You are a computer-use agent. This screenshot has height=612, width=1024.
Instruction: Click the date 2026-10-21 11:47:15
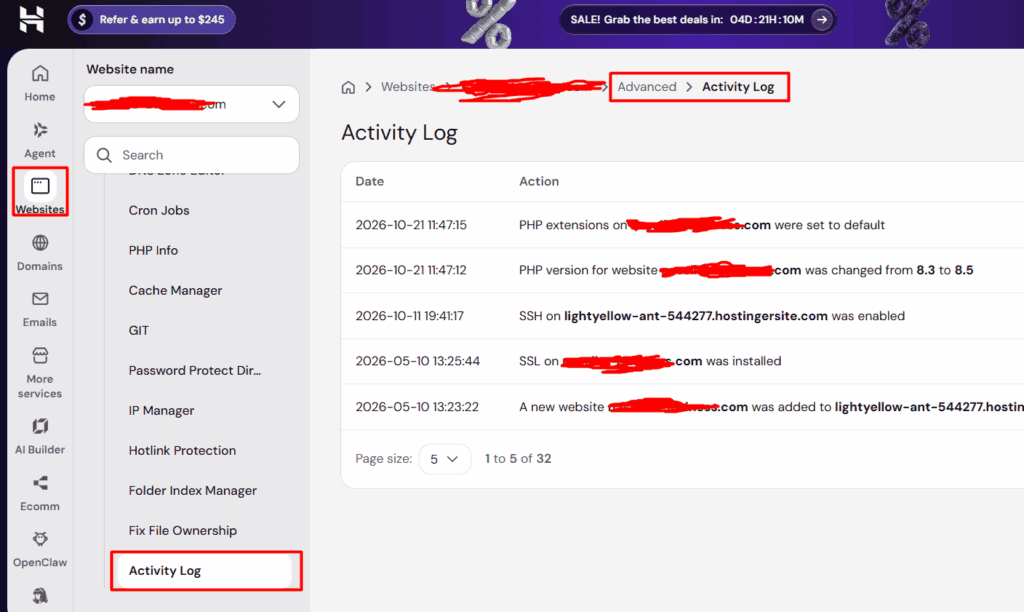pos(411,225)
